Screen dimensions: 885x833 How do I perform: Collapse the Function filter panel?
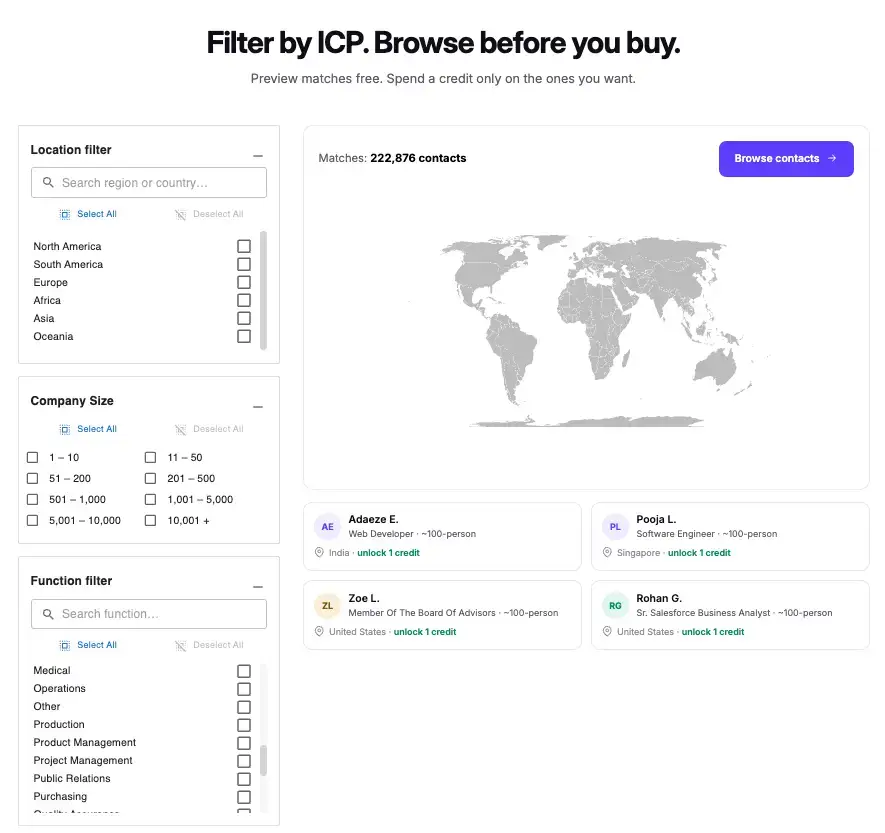(x=258, y=587)
